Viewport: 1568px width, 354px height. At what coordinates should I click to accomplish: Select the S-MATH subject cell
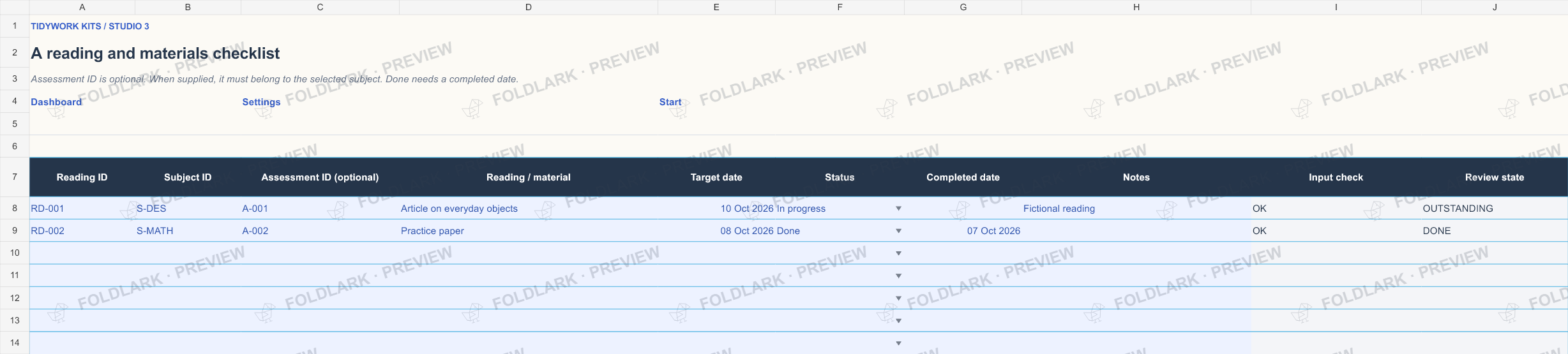(x=188, y=231)
